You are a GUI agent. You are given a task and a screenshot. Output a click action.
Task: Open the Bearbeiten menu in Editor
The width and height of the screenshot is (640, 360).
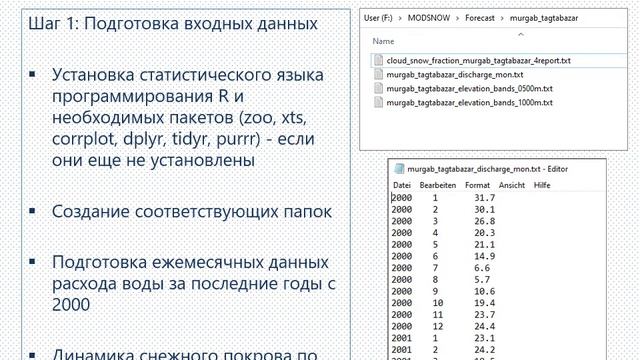tap(438, 185)
